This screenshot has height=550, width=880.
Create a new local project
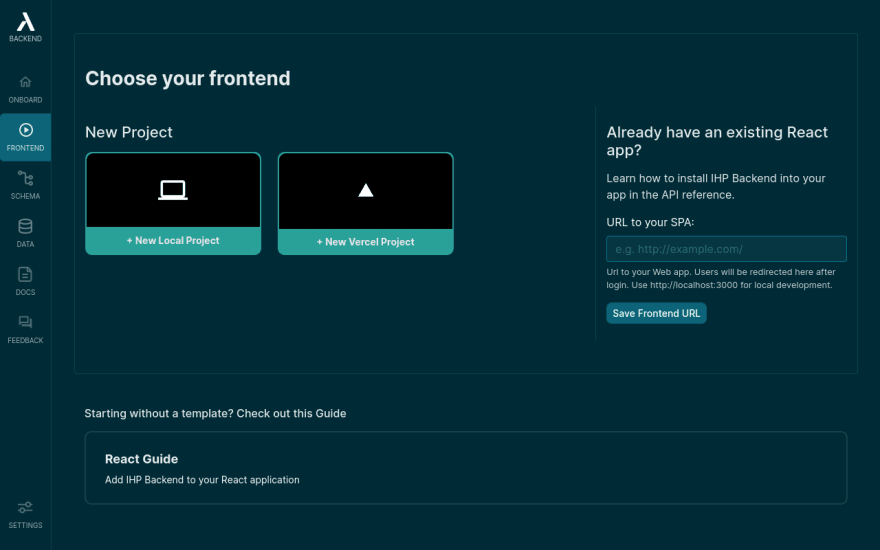pyautogui.click(x=173, y=241)
